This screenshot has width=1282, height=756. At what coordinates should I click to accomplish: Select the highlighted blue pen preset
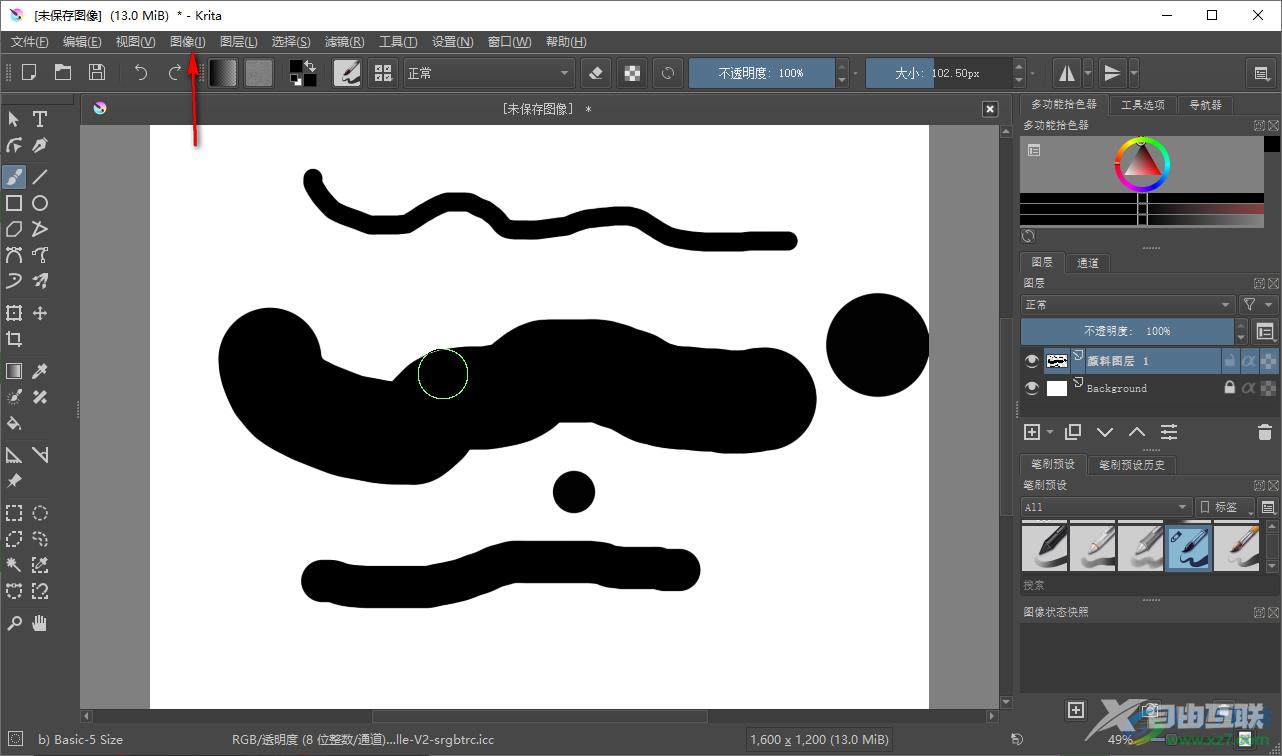tap(1189, 547)
